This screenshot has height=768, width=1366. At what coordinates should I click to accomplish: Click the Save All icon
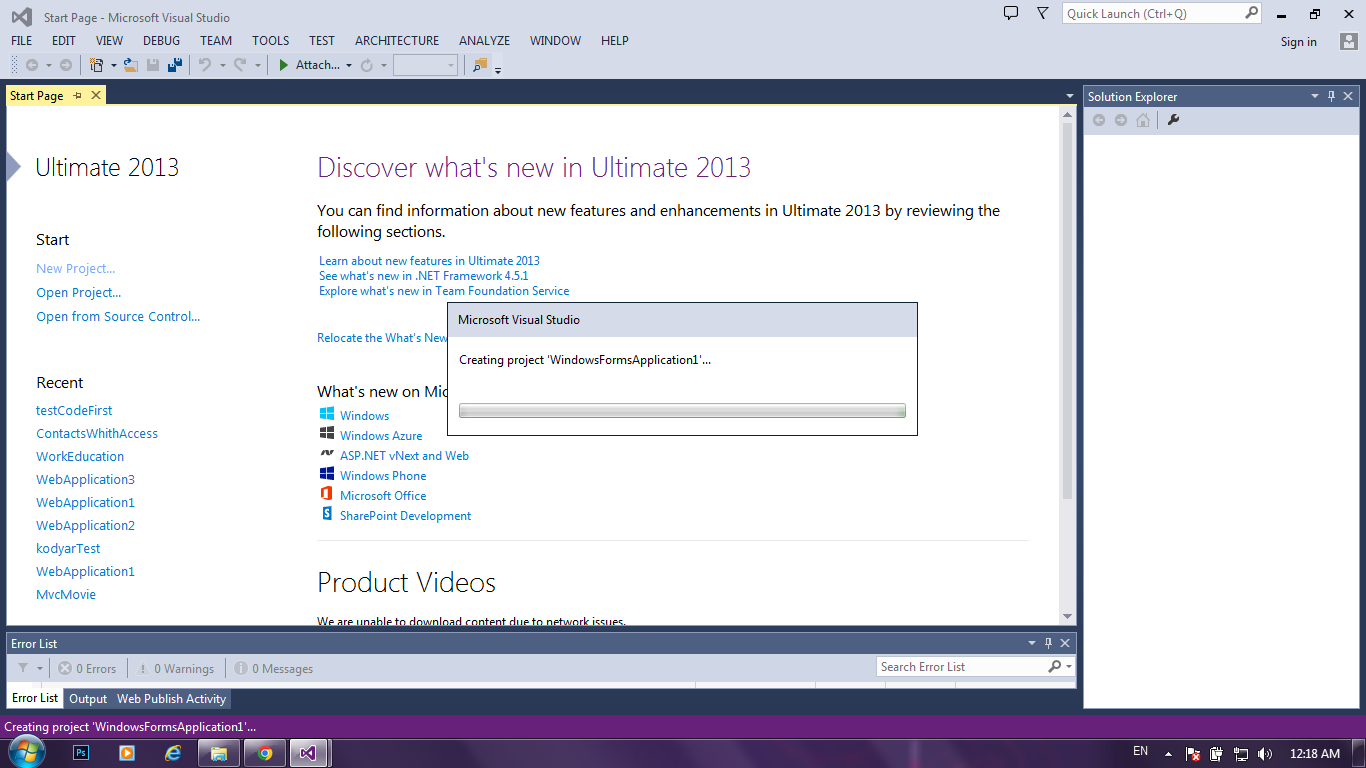175,65
